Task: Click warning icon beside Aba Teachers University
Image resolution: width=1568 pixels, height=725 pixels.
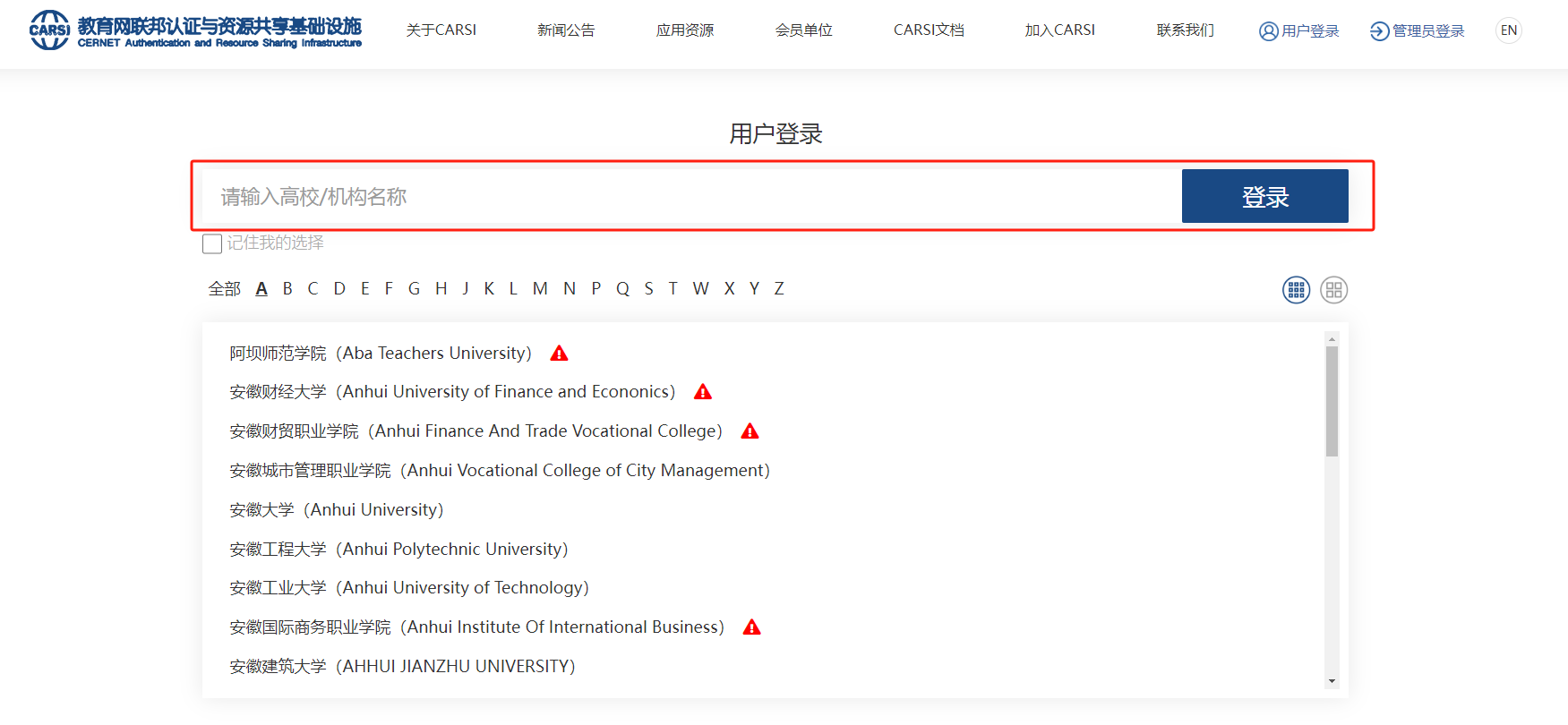Action: pos(559,354)
